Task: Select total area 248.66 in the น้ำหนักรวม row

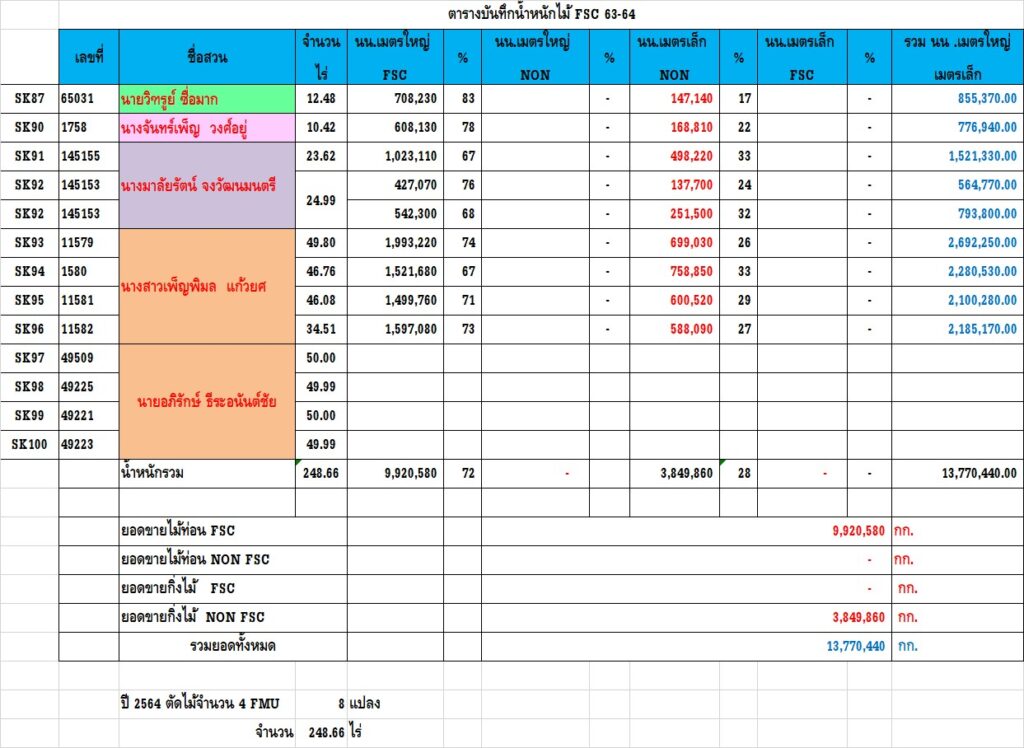Action: 321,473
